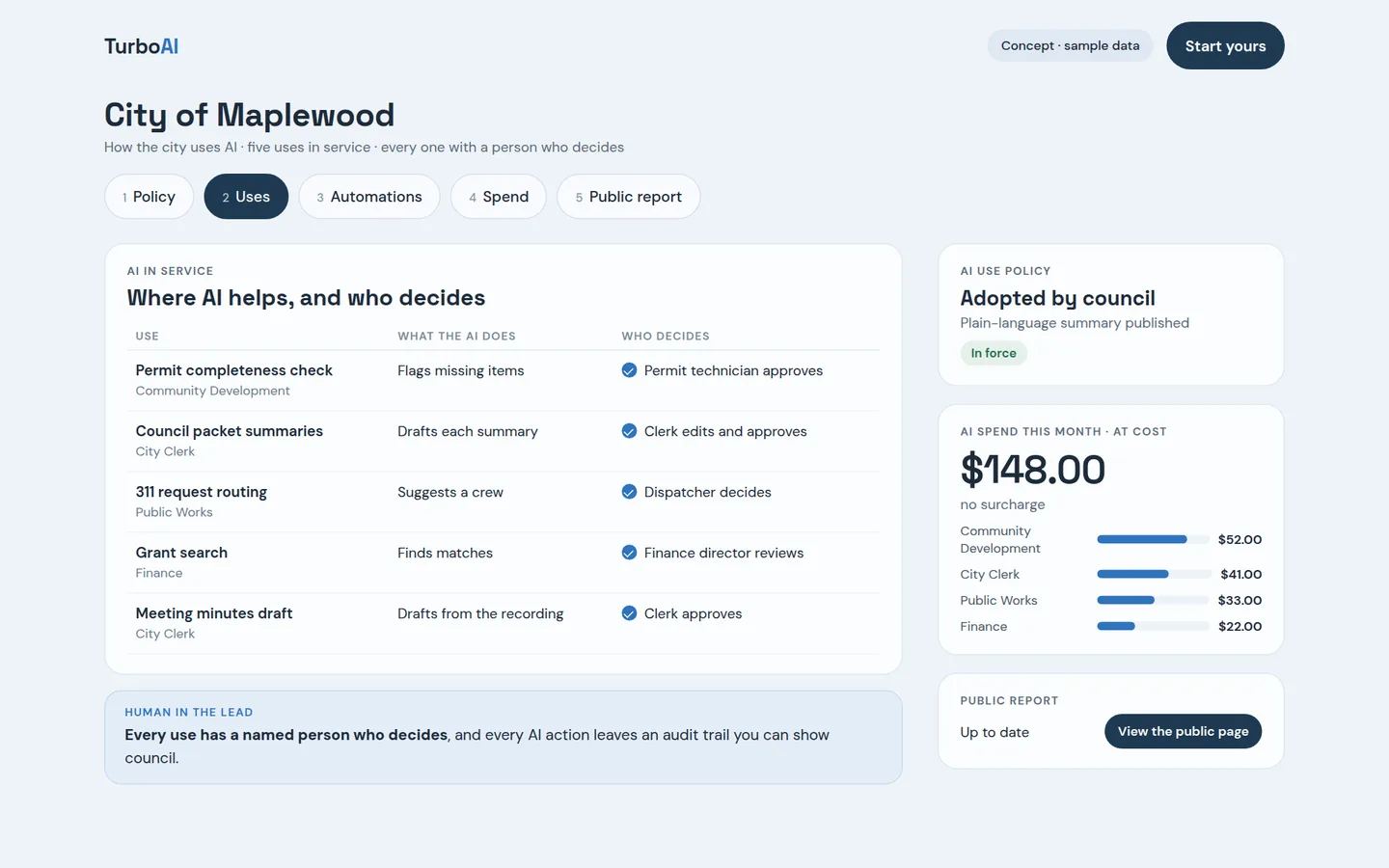
Task: Open the Public report tab
Action: [629, 197]
